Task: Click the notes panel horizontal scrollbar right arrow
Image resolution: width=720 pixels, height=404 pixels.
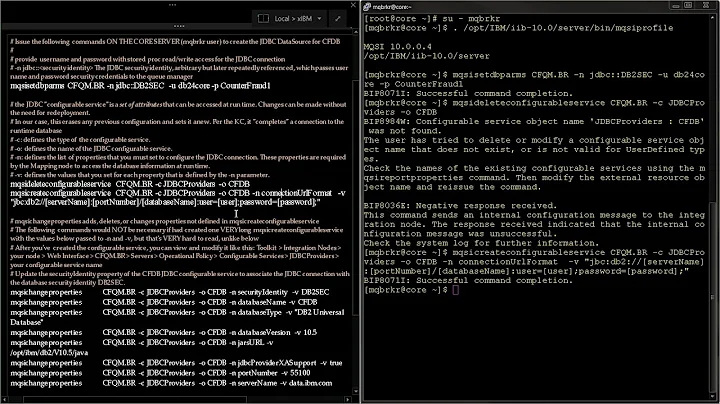Action: click(348, 399)
